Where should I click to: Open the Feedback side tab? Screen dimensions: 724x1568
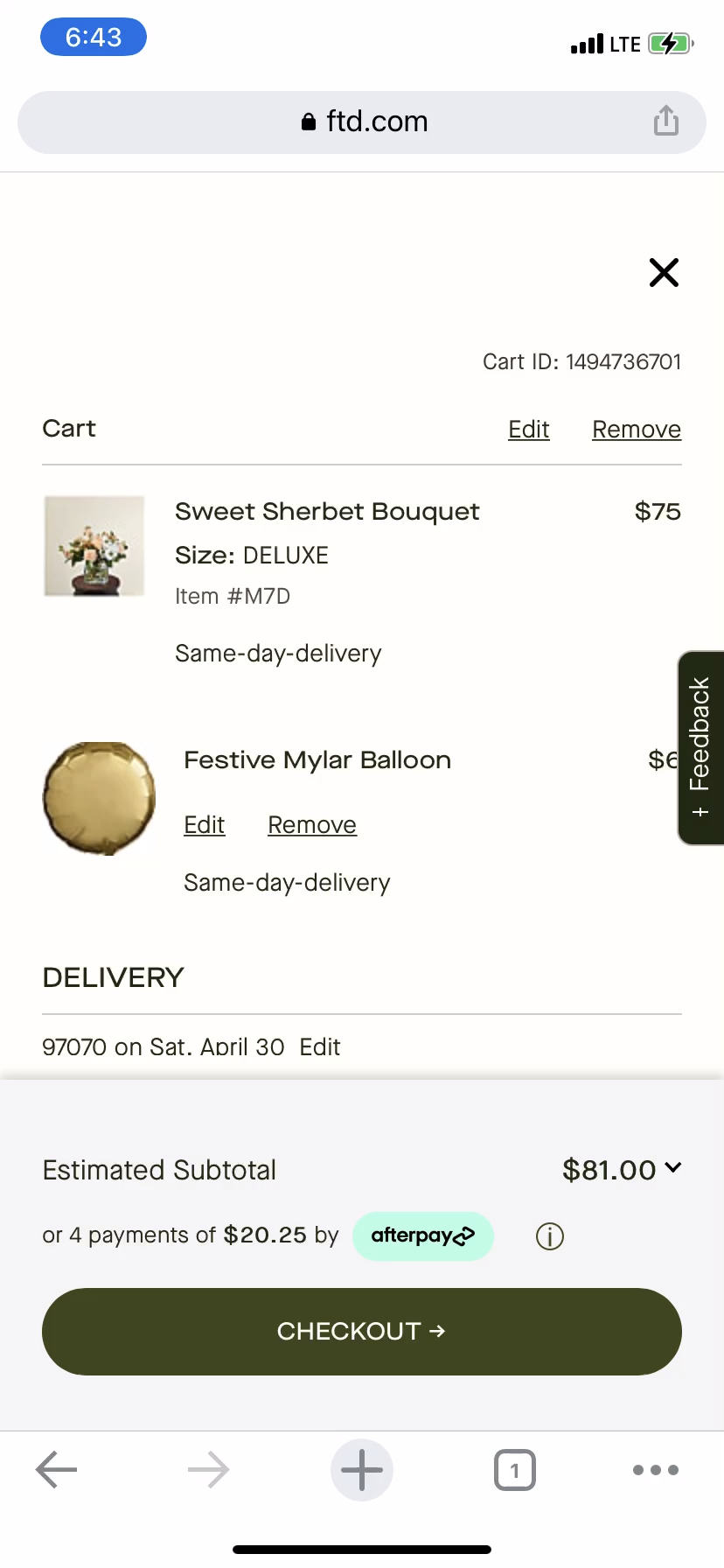tap(700, 747)
